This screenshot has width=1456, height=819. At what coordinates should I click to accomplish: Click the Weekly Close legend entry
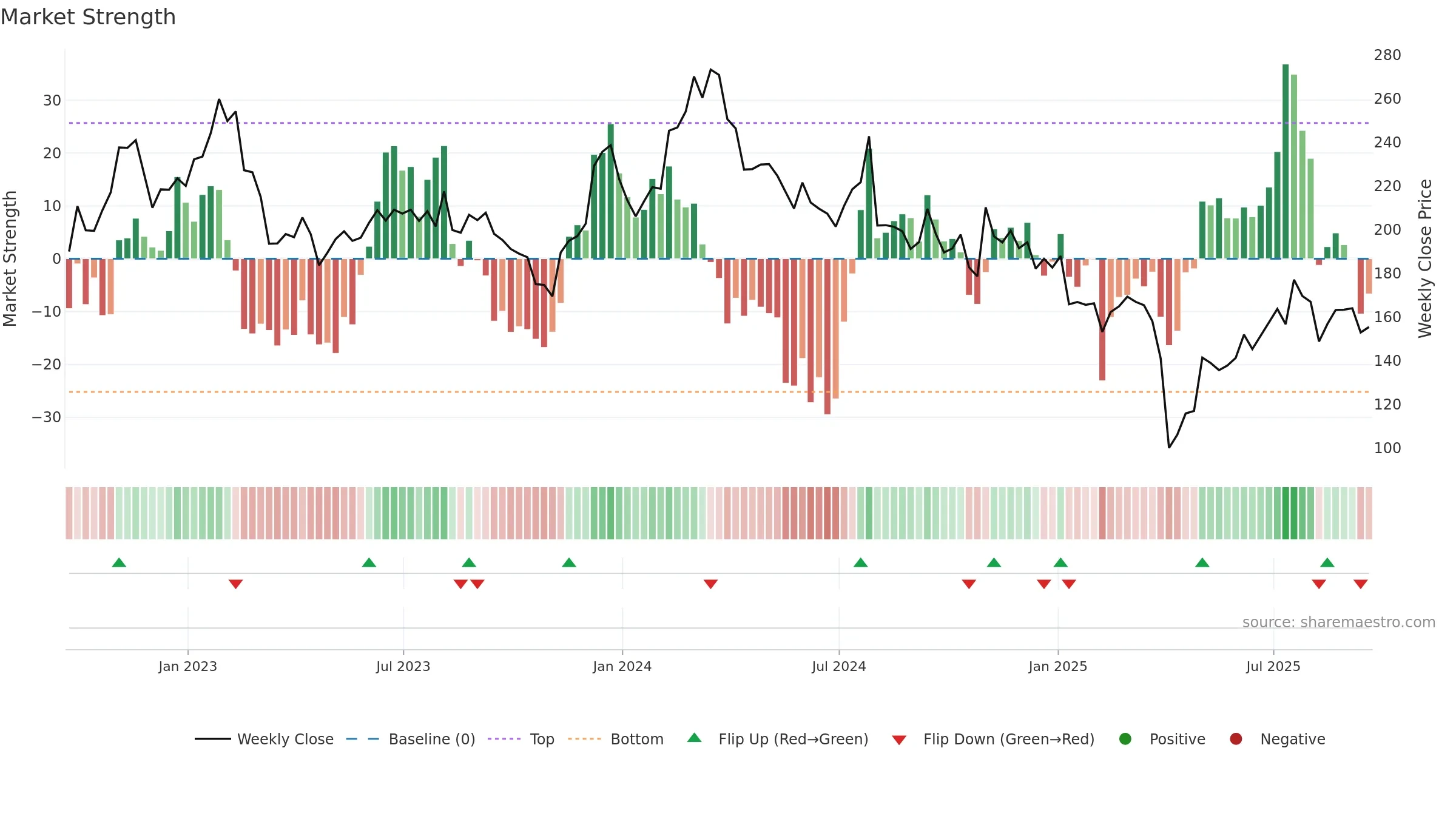(x=264, y=739)
